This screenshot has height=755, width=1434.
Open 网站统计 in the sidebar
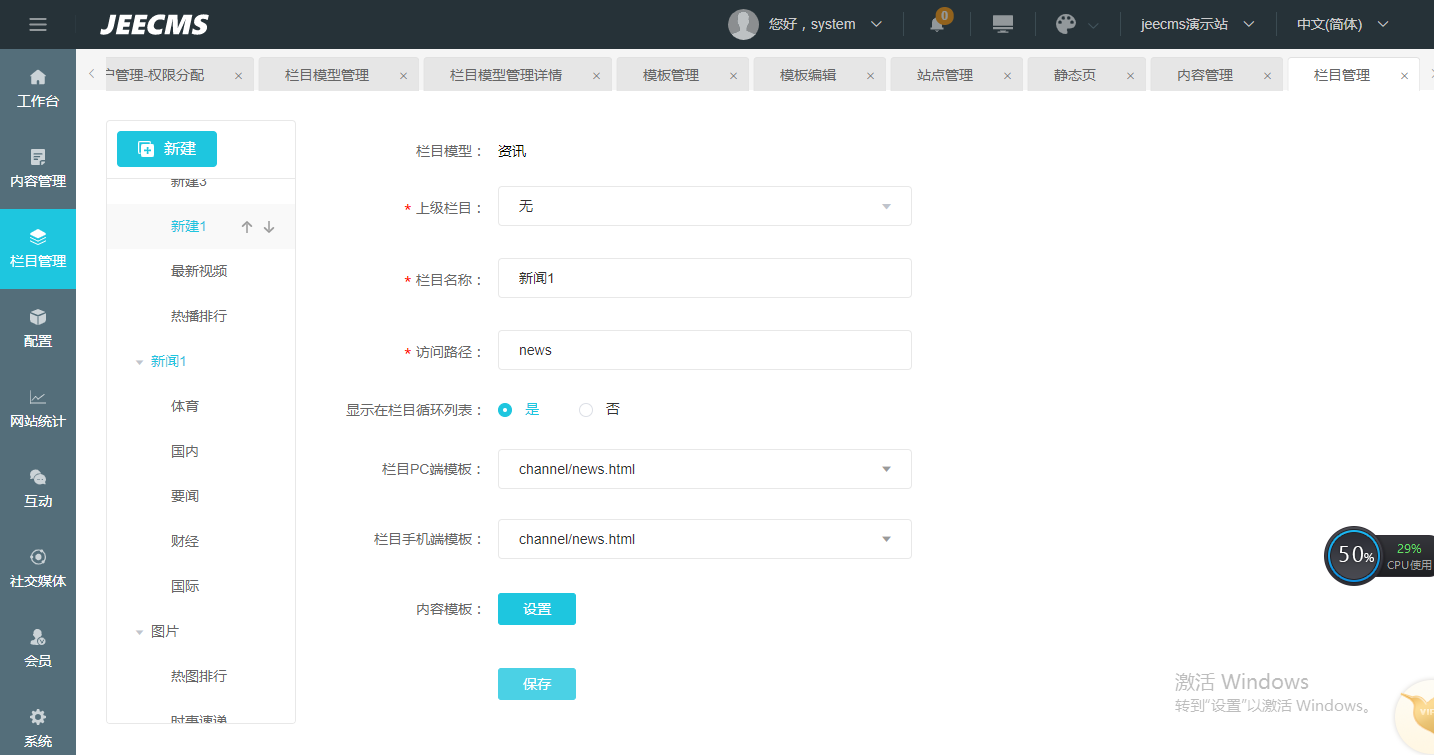click(38, 408)
